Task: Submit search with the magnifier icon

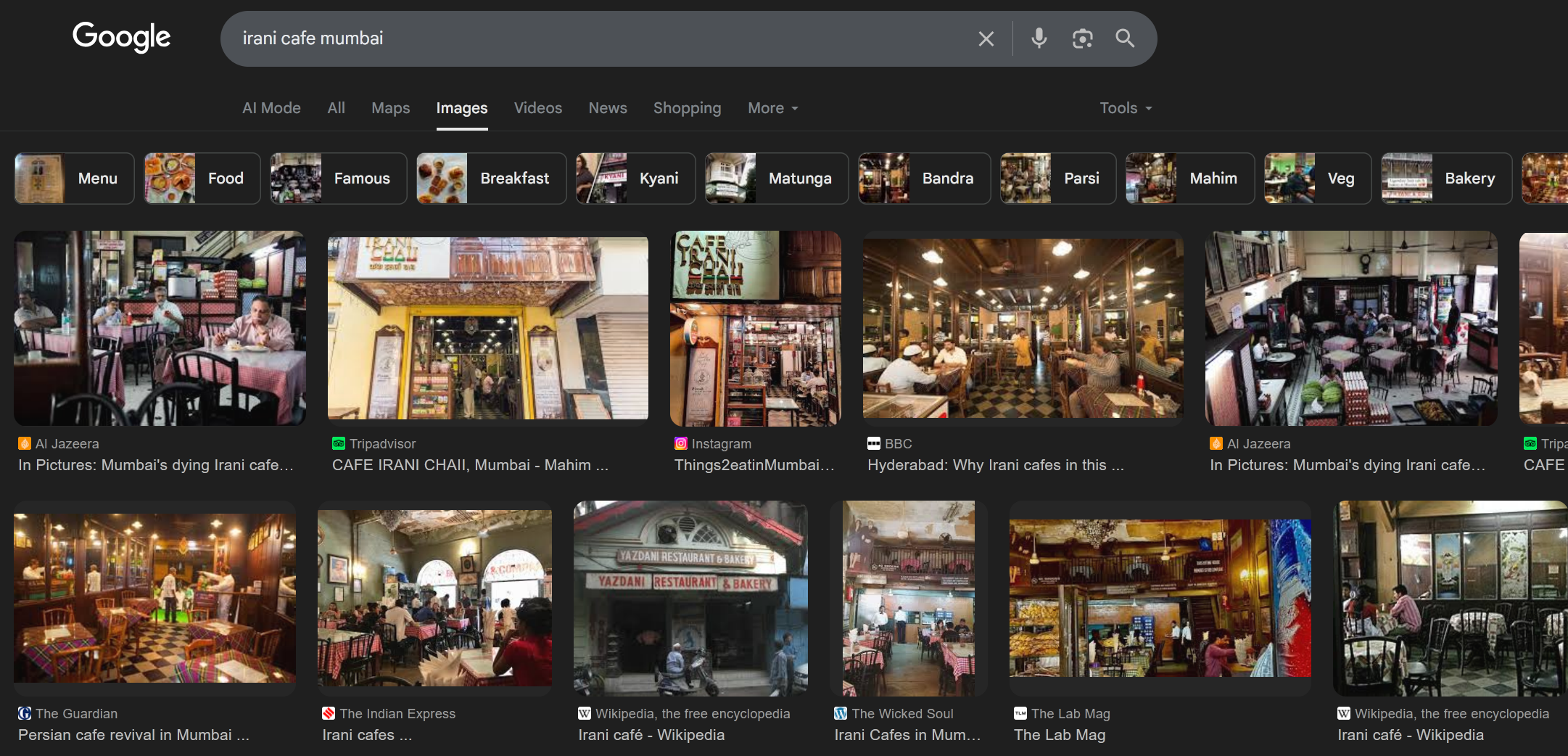Action: 1125,38
